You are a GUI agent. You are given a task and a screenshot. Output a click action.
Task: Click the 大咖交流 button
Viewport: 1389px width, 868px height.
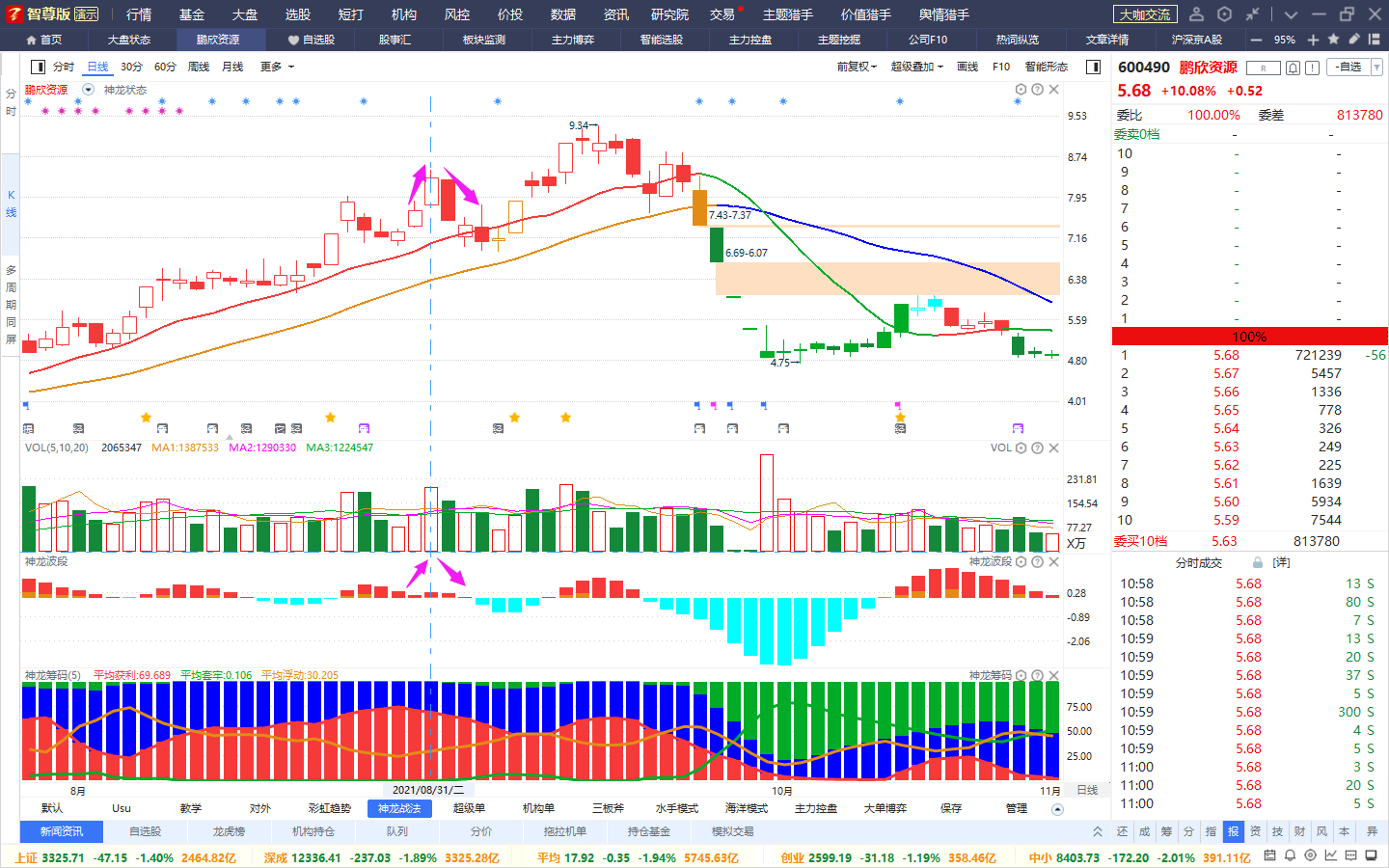[x=1145, y=14]
